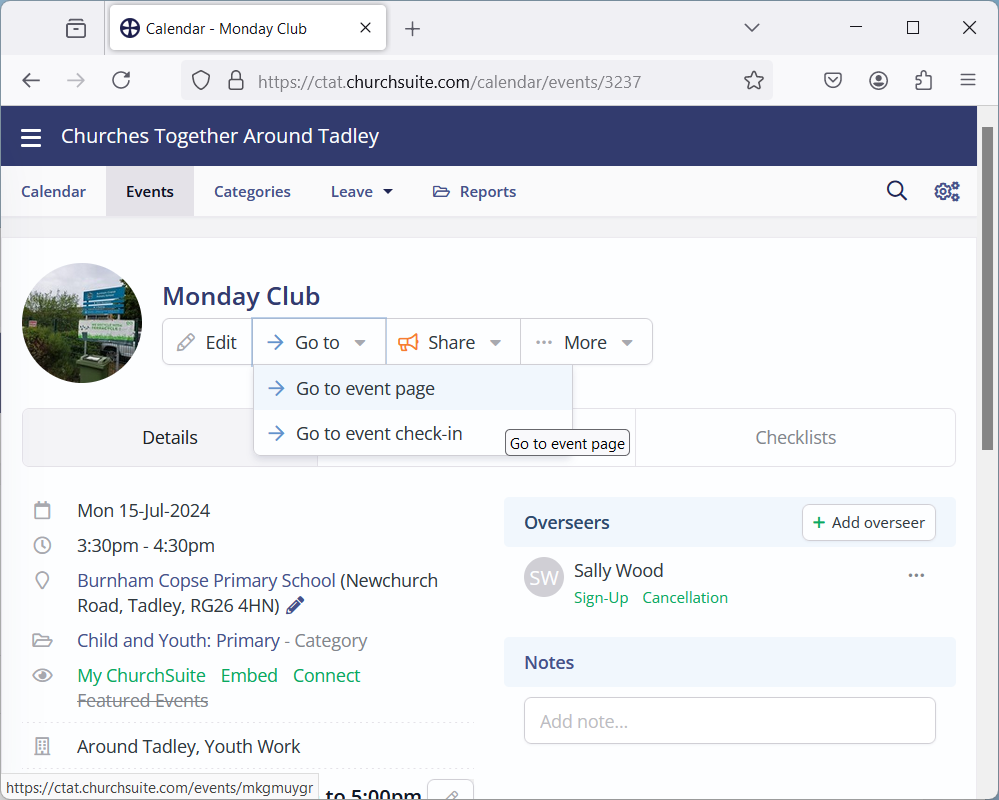Open the Burnham Copse Primary School link

click(x=206, y=580)
